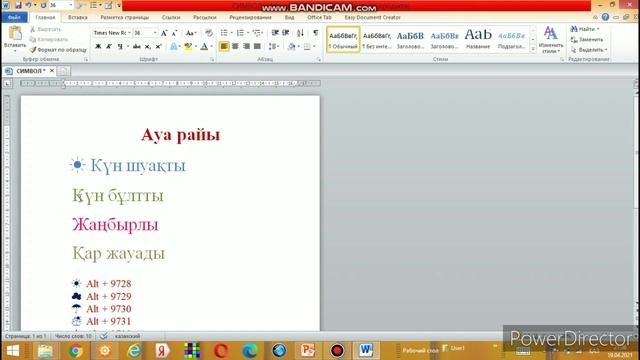
Task: Select align left paragraph button
Action: pyautogui.click(x=224, y=47)
